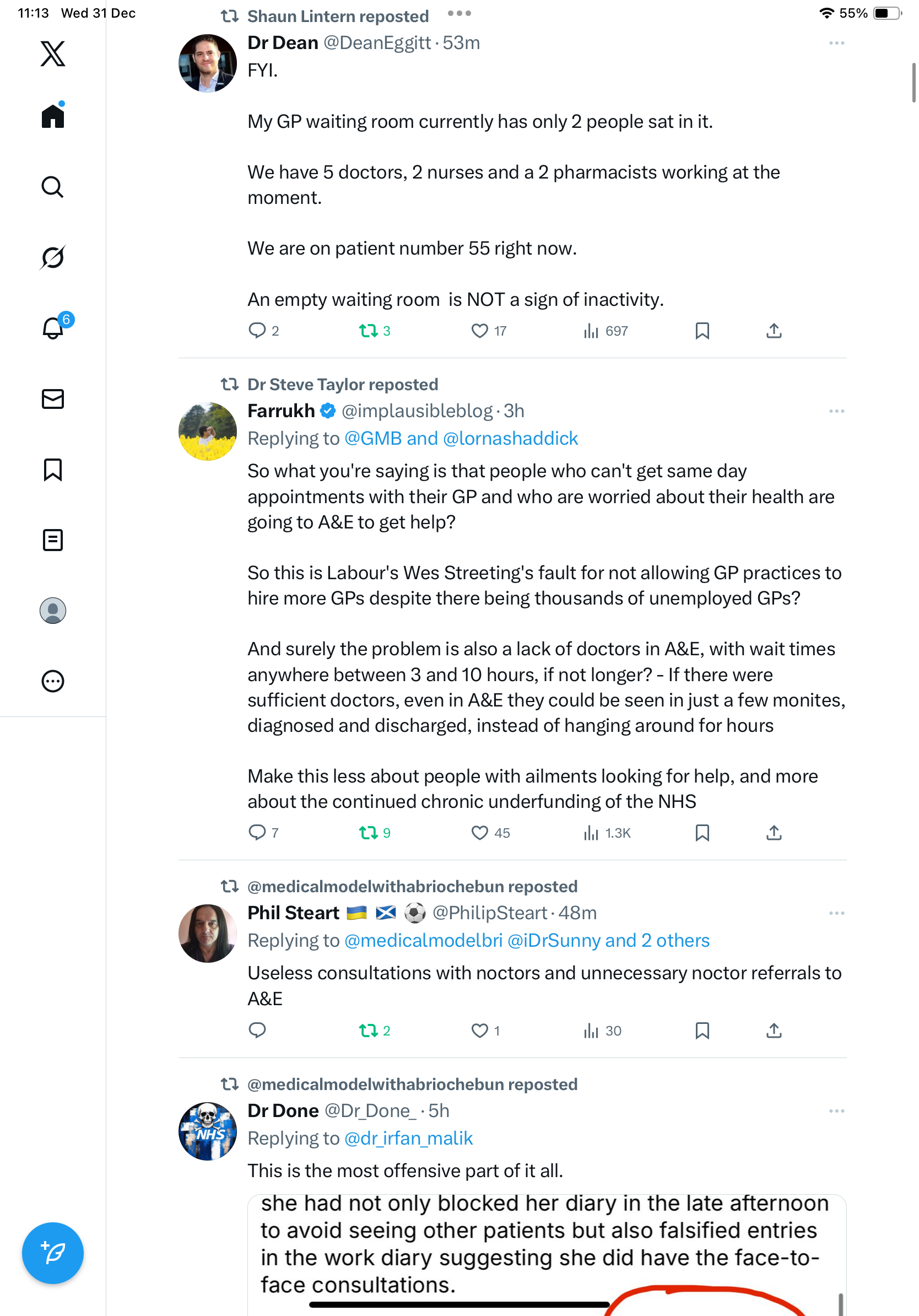Click the timeline scrollbar on right edge

pos(913,83)
